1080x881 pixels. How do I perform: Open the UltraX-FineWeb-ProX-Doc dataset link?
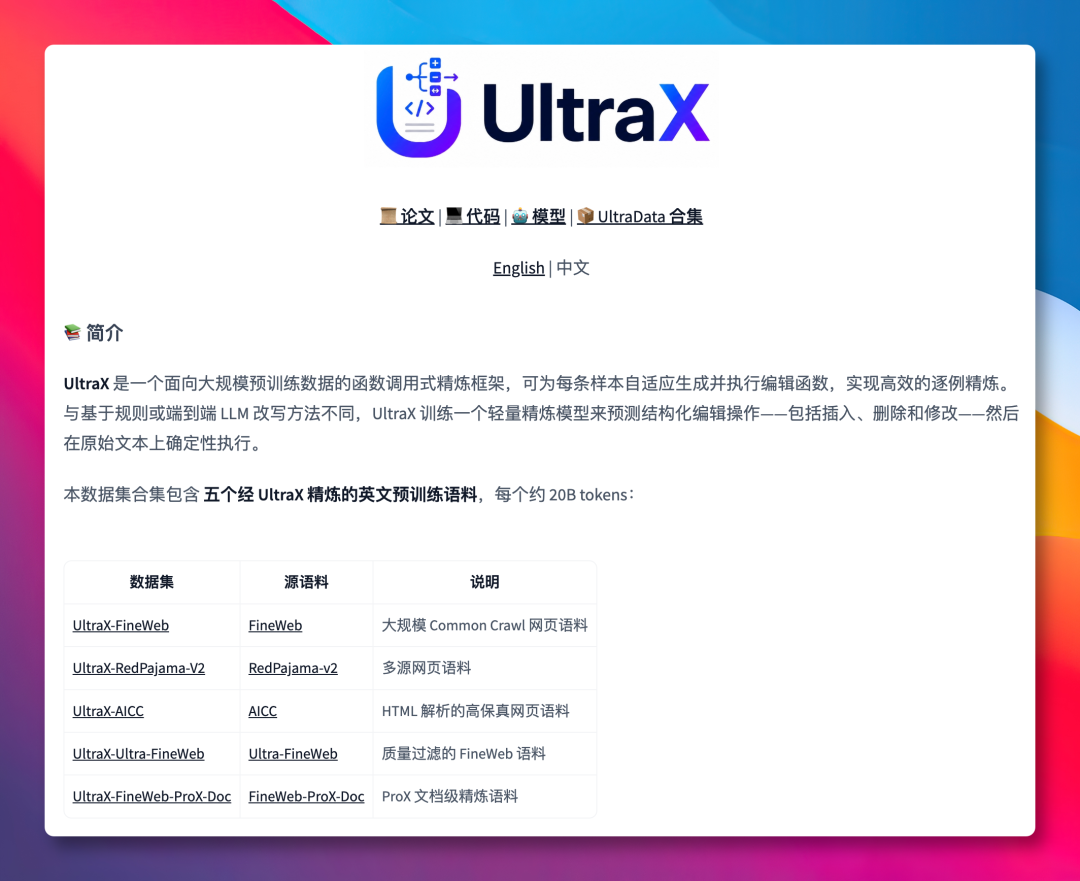pyautogui.click(x=152, y=796)
